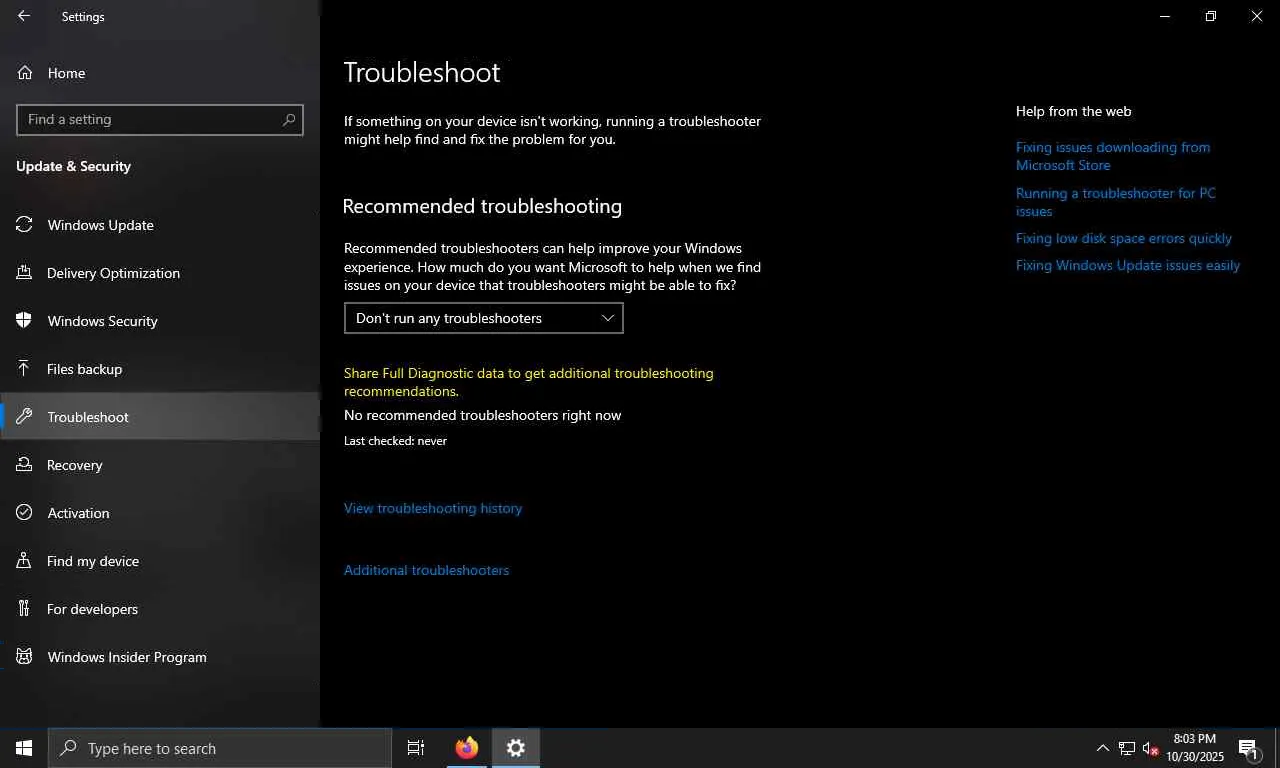This screenshot has height=768, width=1280.
Task: Click the search magnifier in Find a setting
Action: coord(289,119)
